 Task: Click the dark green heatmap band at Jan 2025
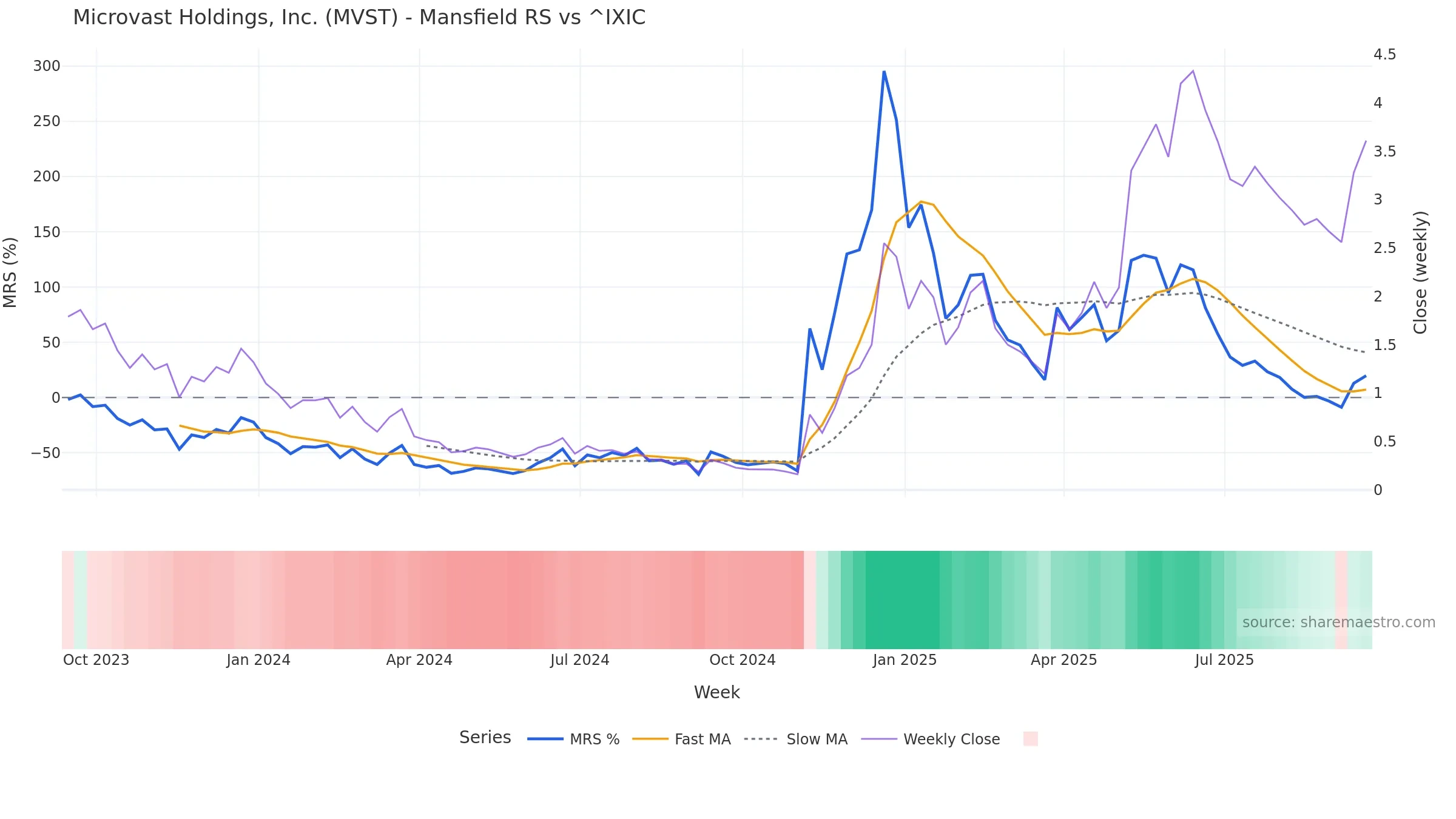pyautogui.click(x=903, y=600)
